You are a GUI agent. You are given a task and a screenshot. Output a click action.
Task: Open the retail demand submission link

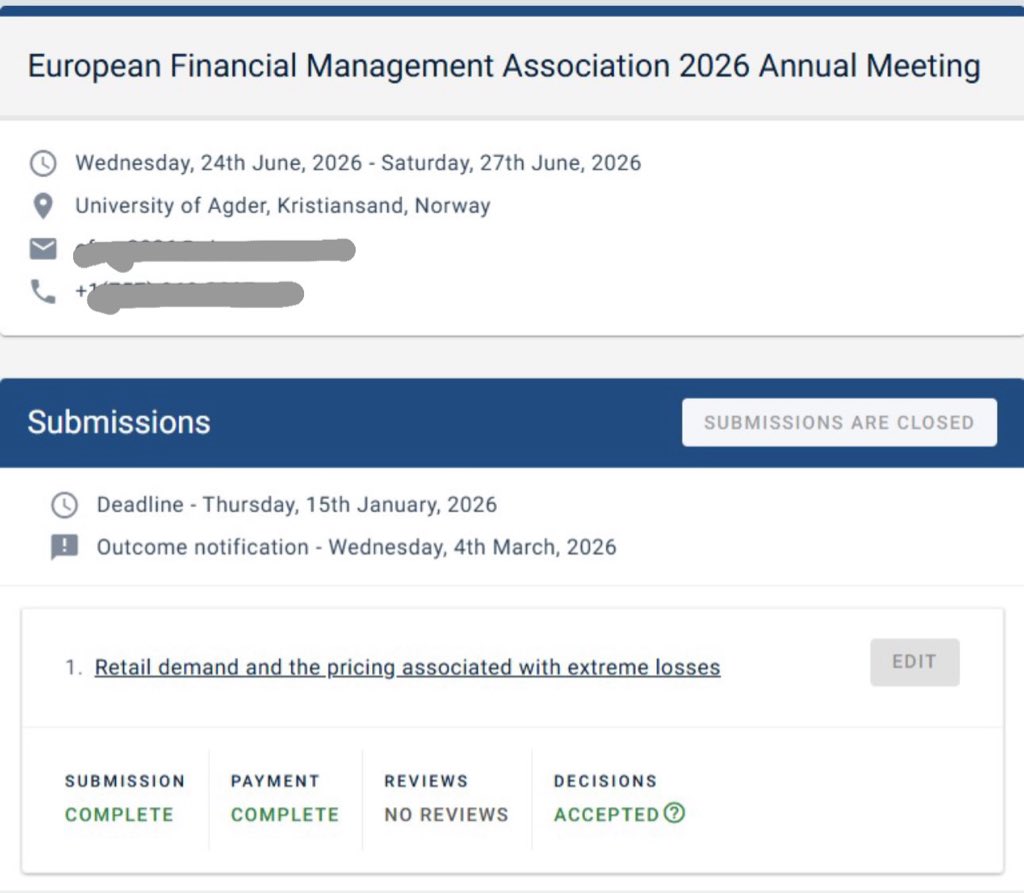point(407,667)
